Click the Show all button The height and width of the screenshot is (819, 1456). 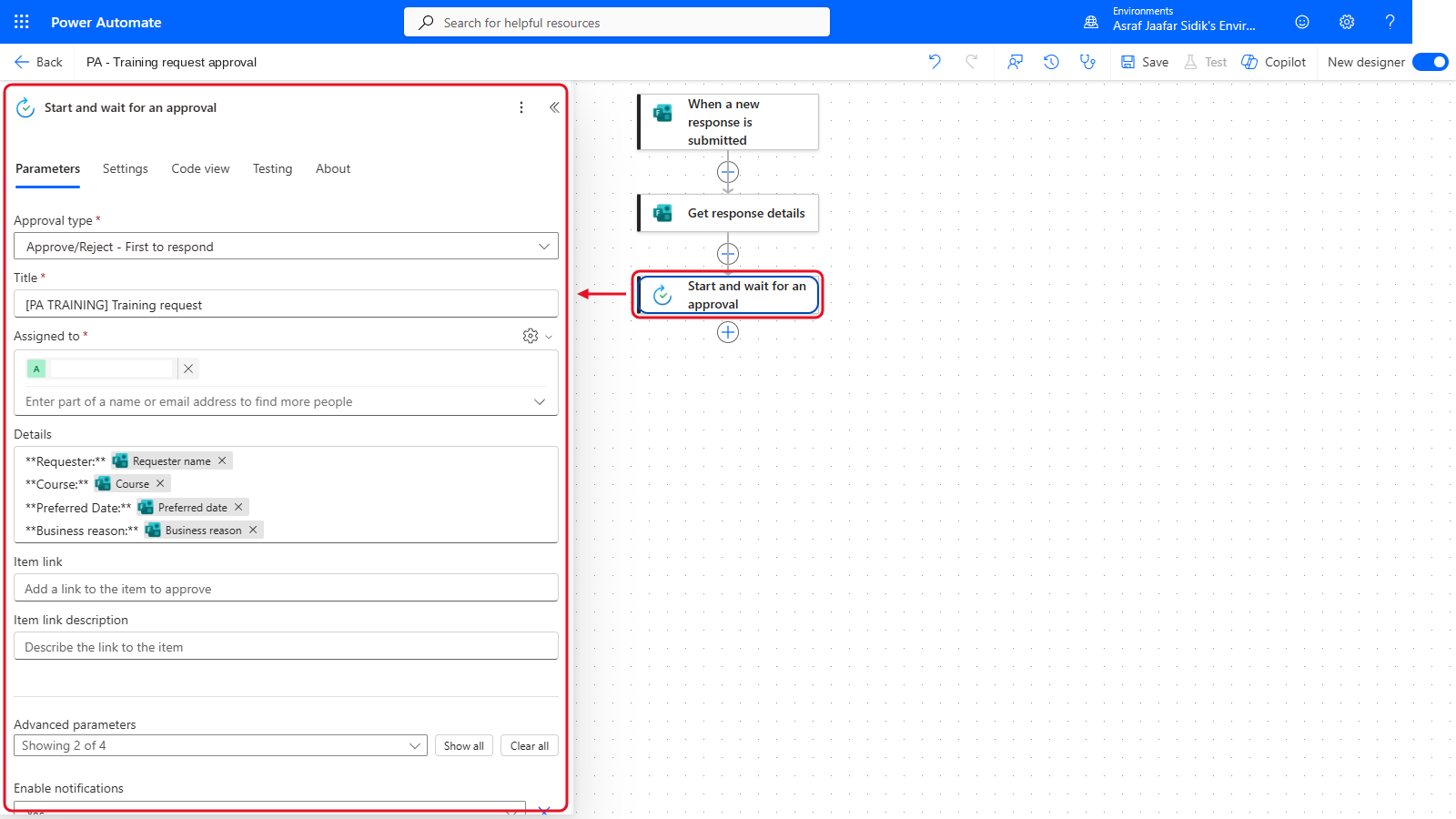pos(463,745)
